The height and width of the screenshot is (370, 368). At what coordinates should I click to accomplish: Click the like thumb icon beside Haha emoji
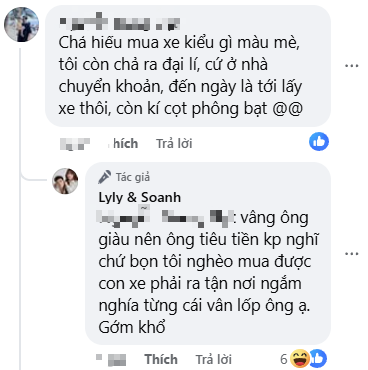pos(319,358)
